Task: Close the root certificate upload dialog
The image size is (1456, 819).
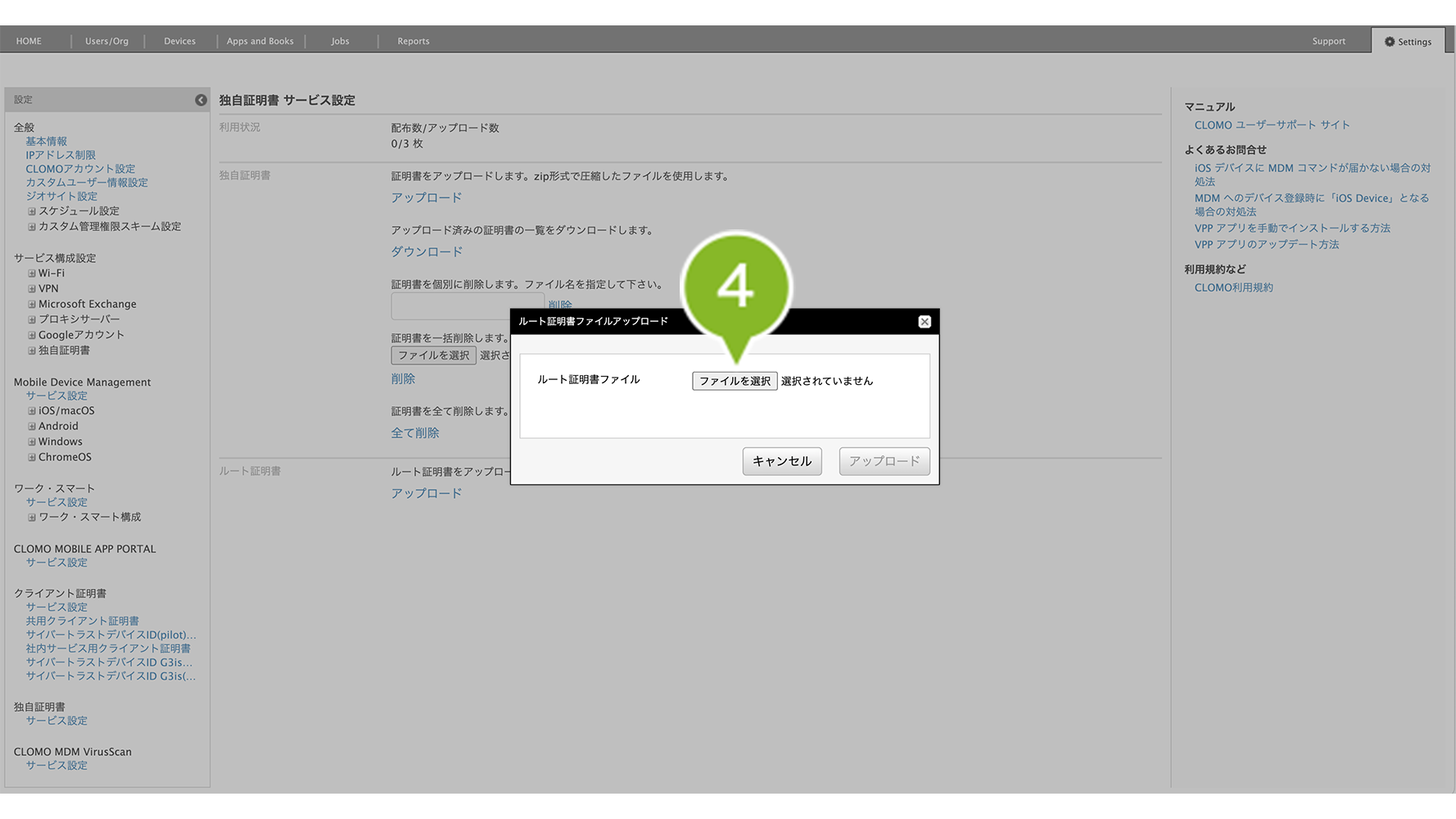Action: [x=924, y=322]
